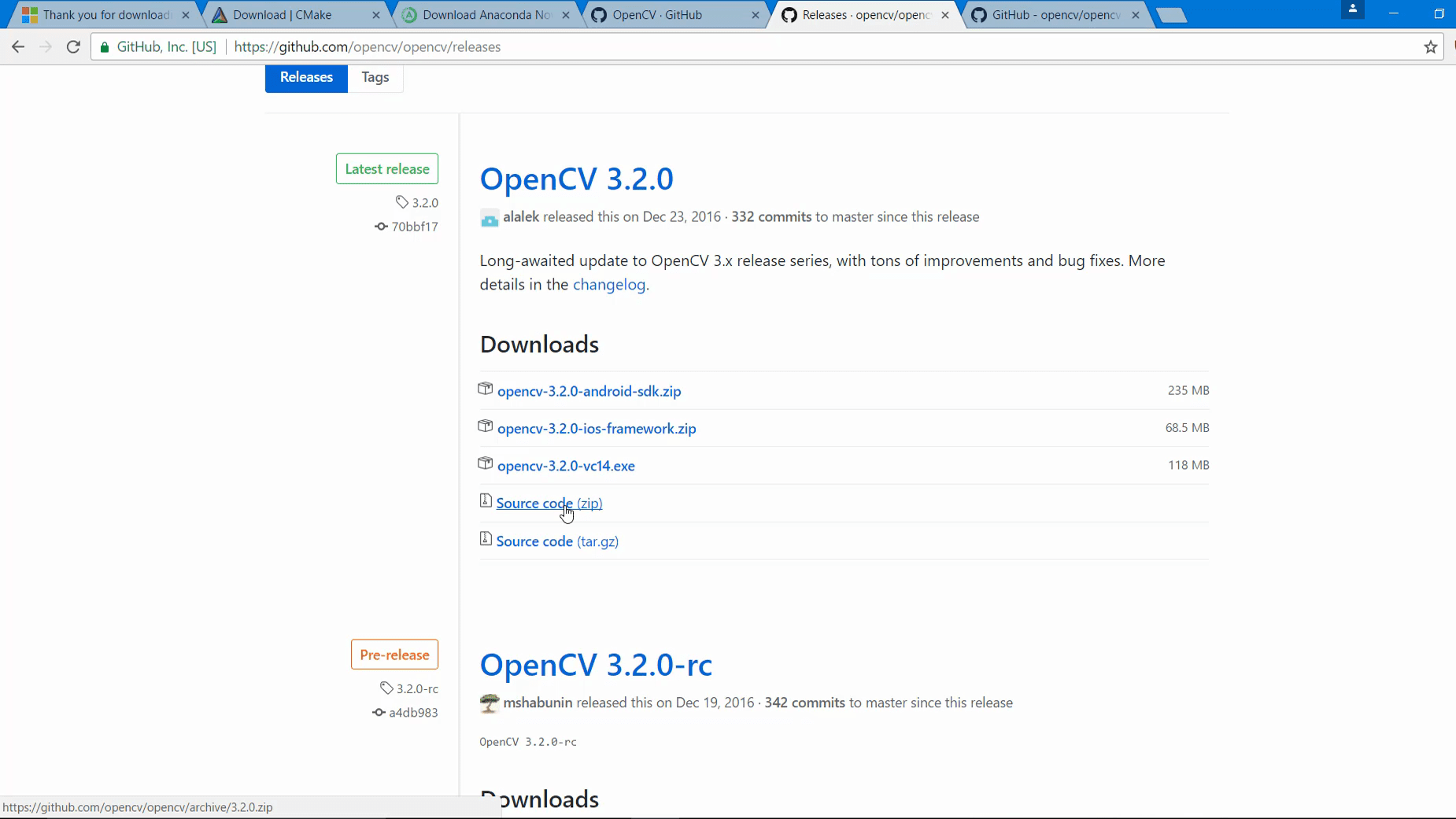
Task: Open commit 70bbf17 link
Action: pos(415,227)
